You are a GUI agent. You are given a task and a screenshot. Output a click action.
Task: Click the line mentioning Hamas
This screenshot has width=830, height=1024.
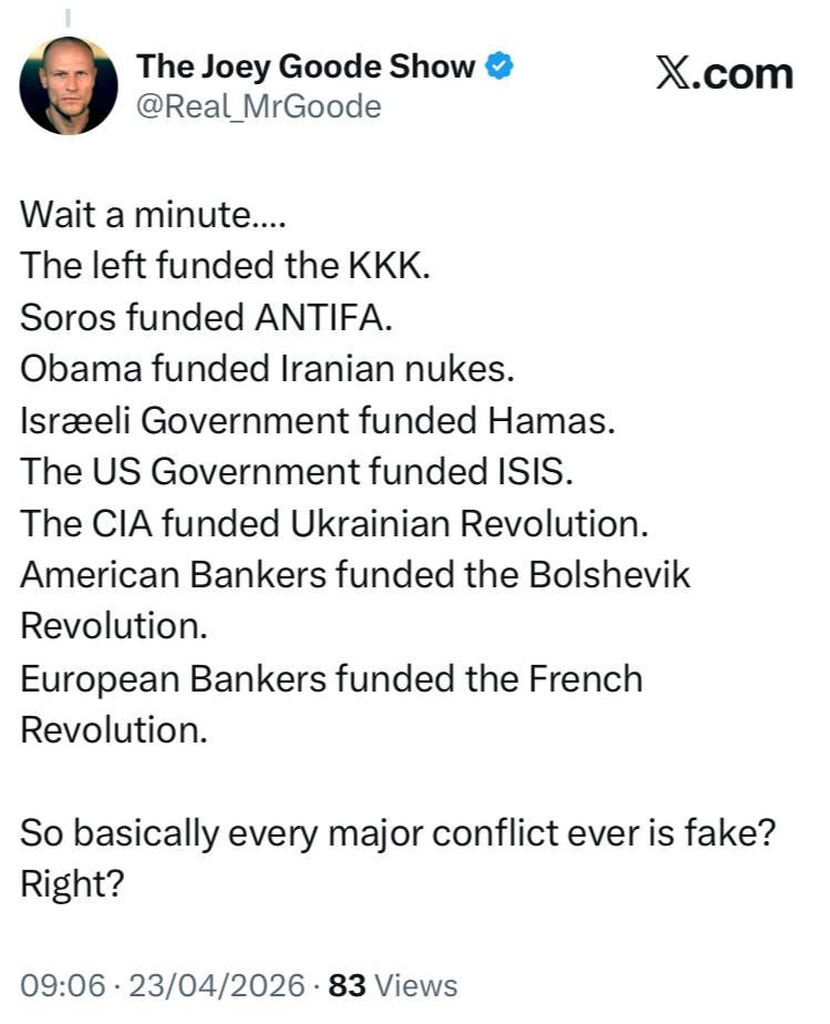[317, 420]
